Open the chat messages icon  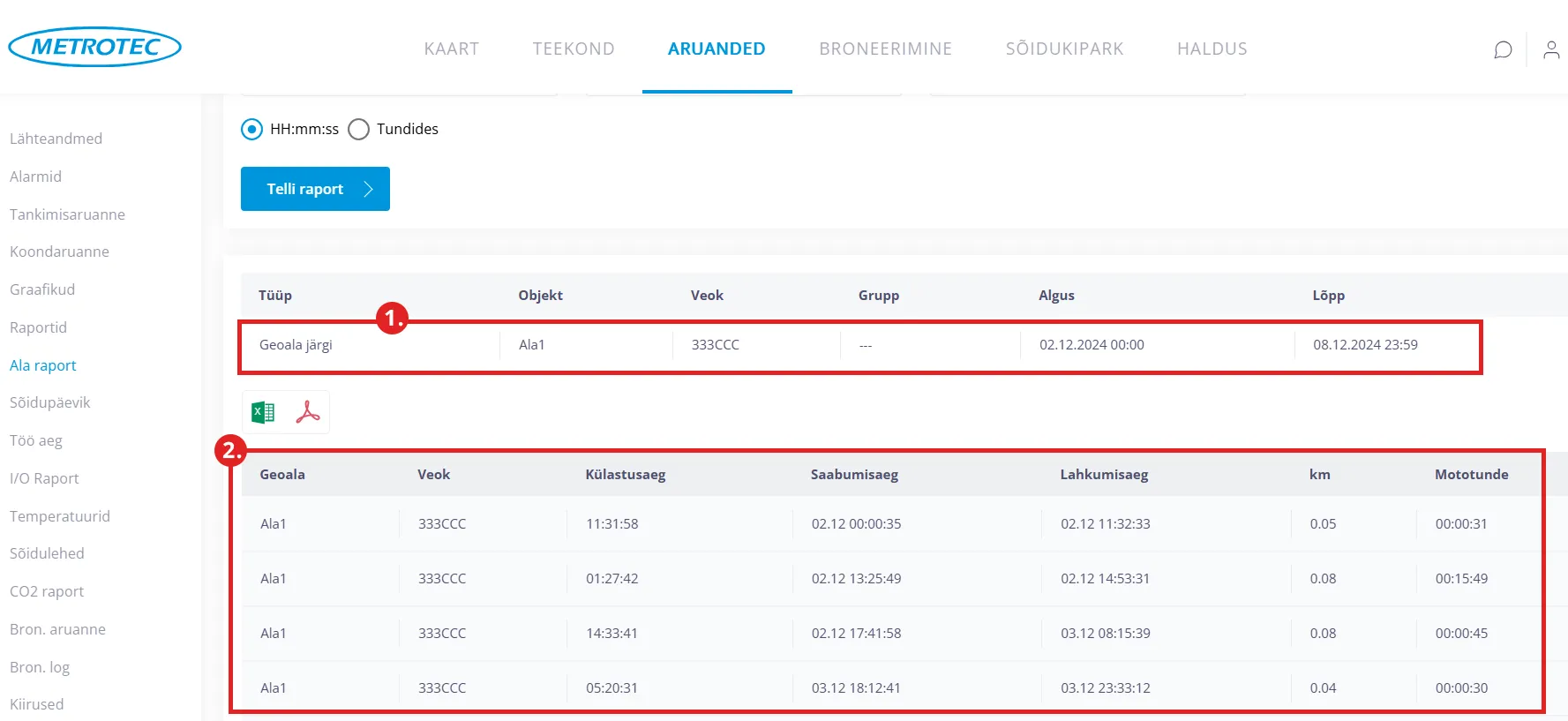(1503, 49)
